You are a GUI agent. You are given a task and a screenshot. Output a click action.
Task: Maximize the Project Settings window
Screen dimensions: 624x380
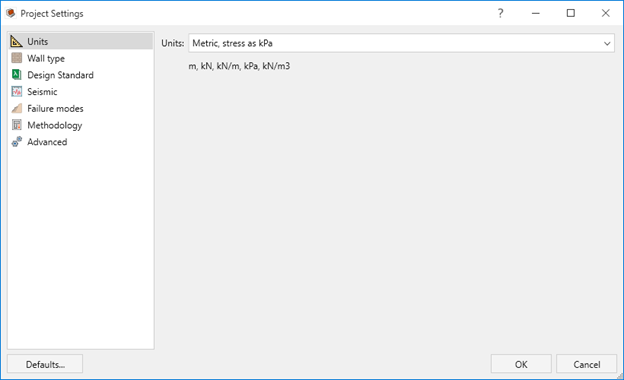point(571,13)
